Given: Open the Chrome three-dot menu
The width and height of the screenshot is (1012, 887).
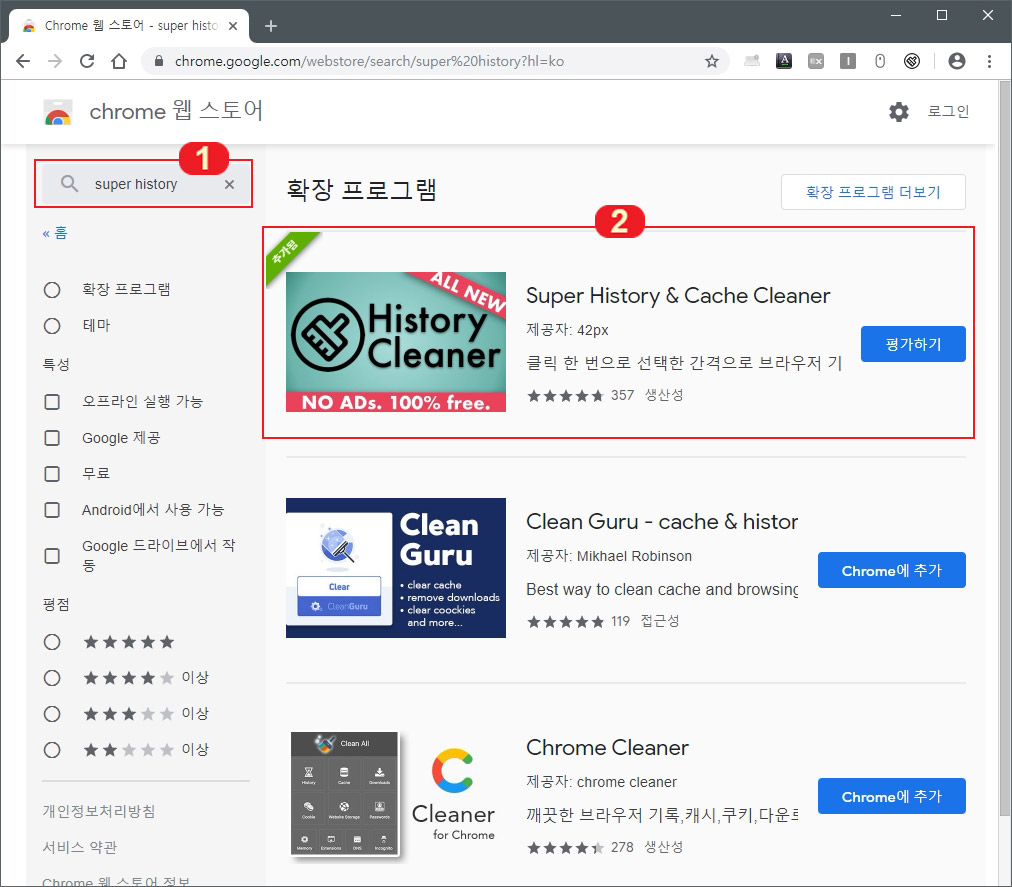Looking at the screenshot, I should pos(989,61).
